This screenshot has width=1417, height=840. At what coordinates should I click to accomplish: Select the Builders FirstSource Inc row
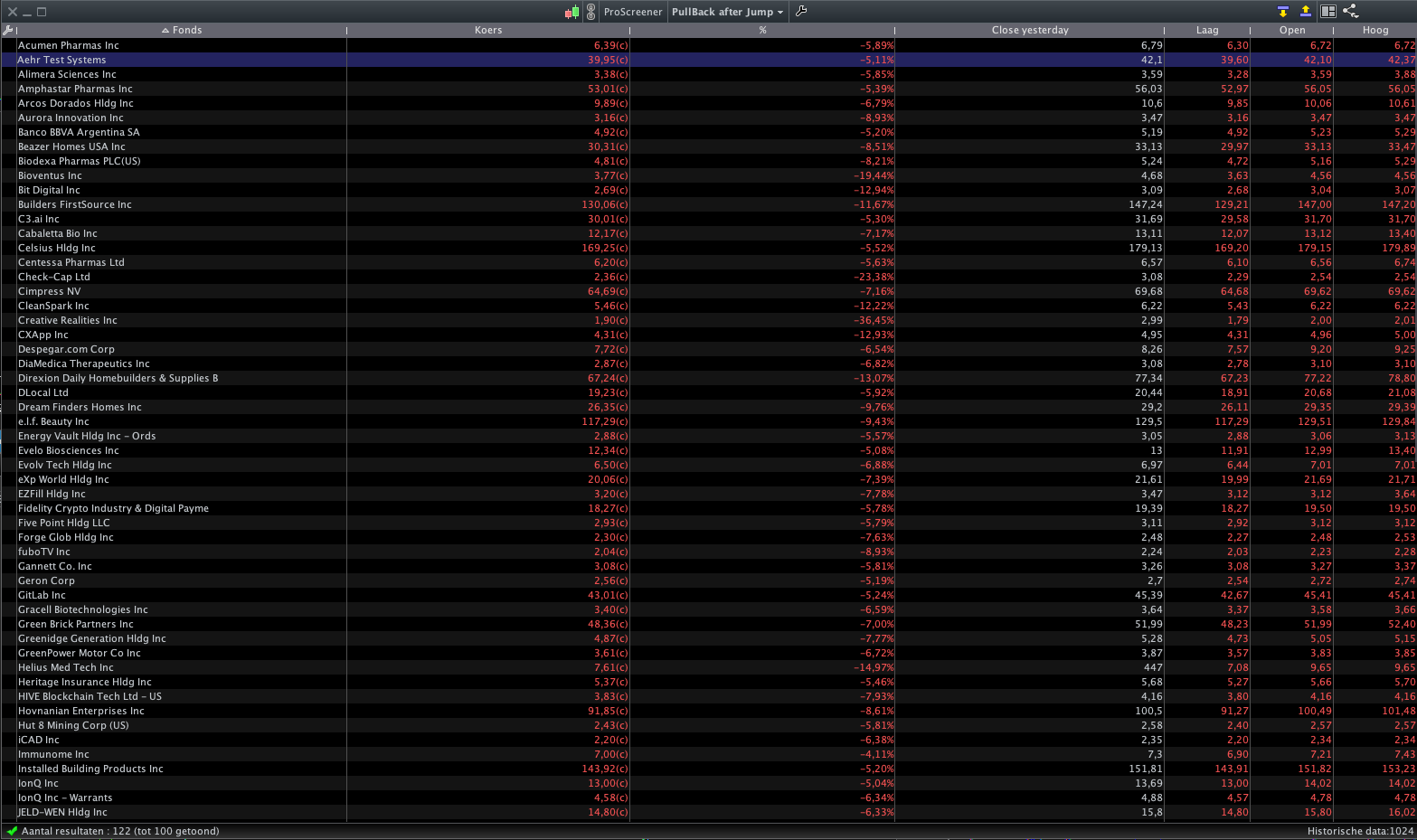(x=708, y=204)
